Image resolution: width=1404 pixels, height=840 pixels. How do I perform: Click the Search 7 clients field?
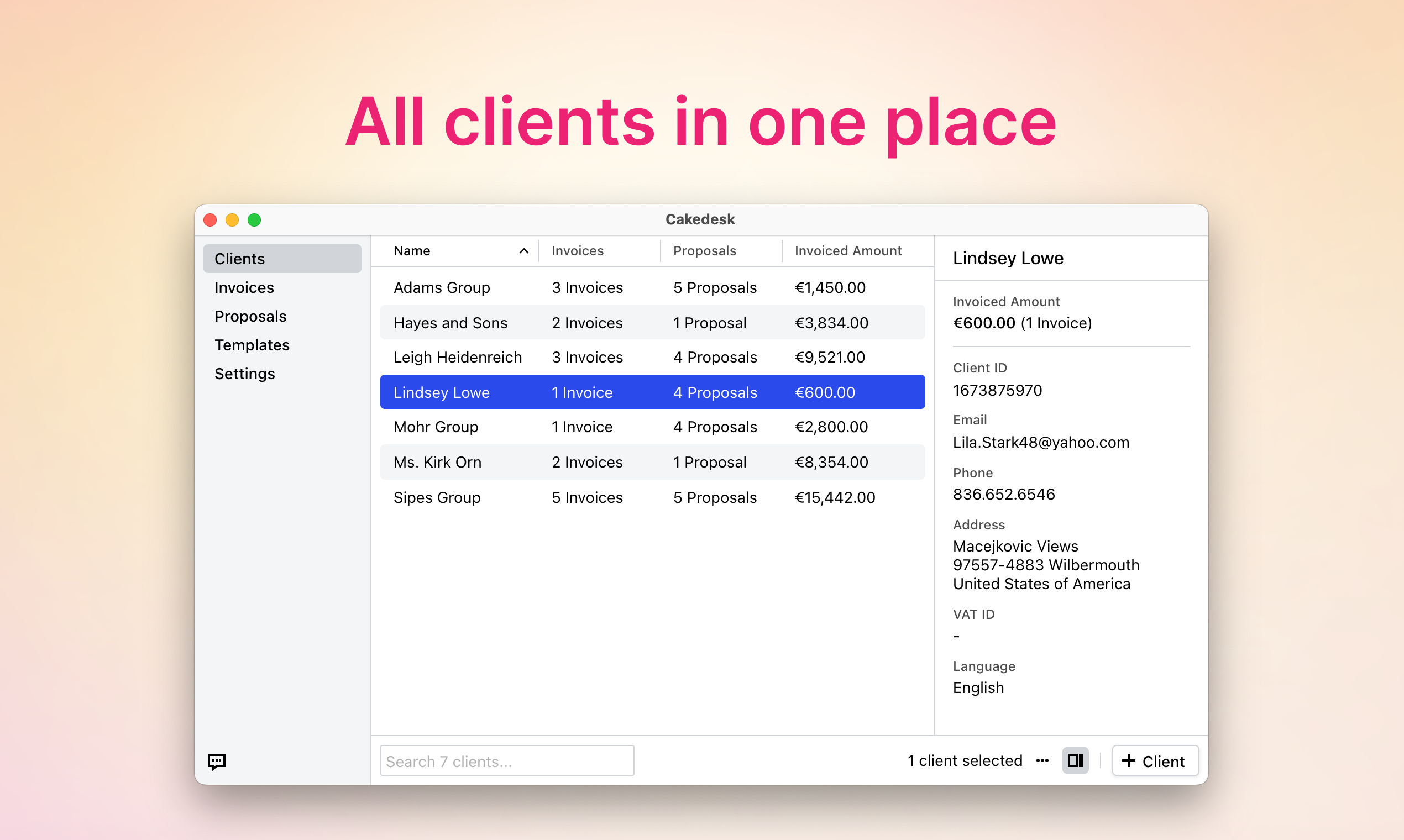[507, 761]
